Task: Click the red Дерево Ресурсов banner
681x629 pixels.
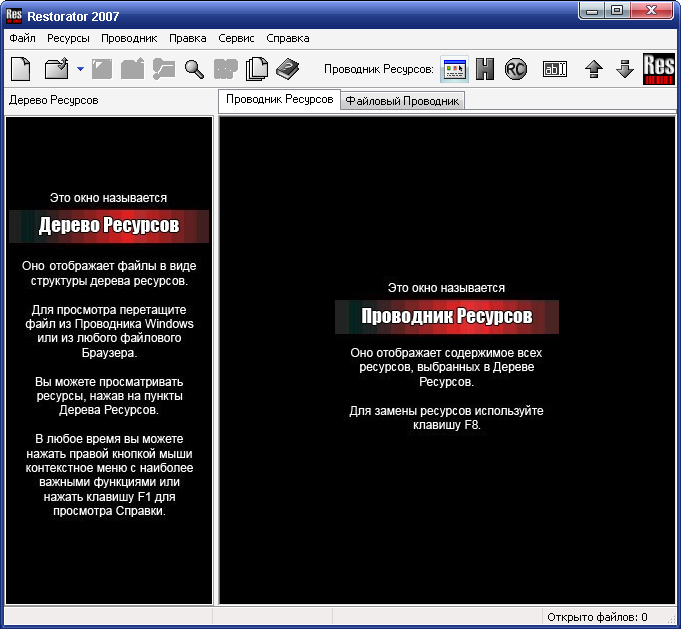Action: click(109, 226)
